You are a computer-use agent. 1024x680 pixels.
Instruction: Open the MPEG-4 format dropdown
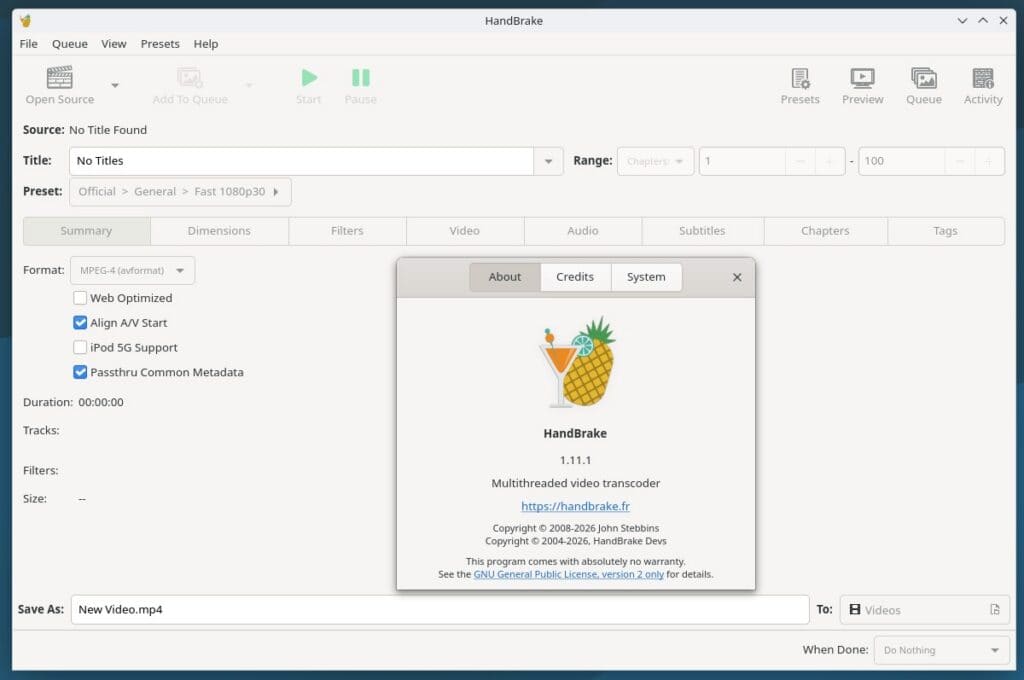click(x=131, y=270)
